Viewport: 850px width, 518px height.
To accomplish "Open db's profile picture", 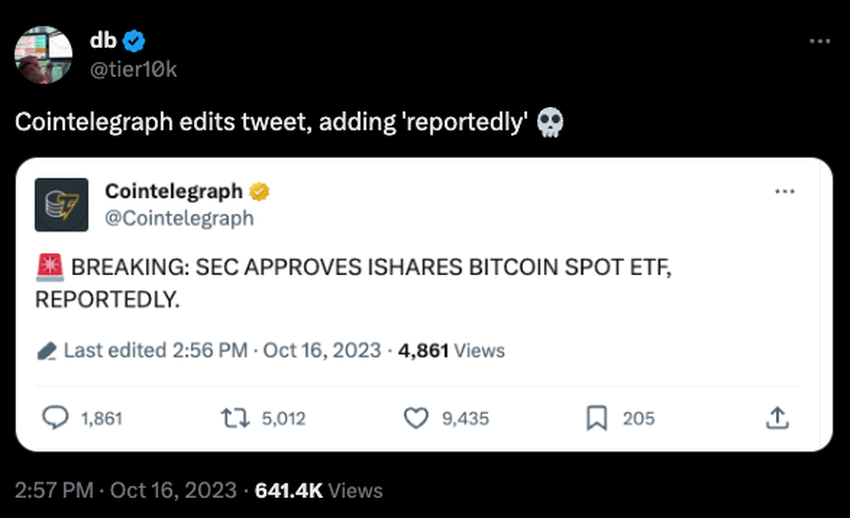I will point(43,53).
